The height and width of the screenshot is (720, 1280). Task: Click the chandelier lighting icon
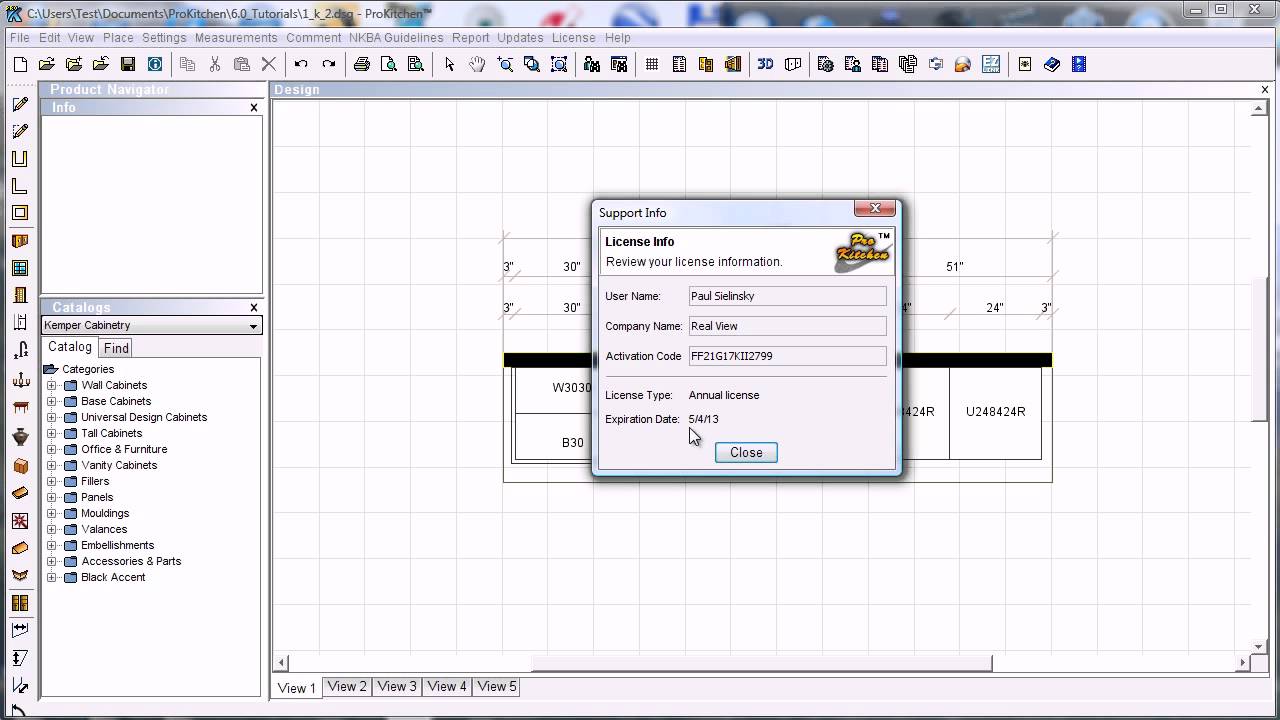[x=20, y=379]
